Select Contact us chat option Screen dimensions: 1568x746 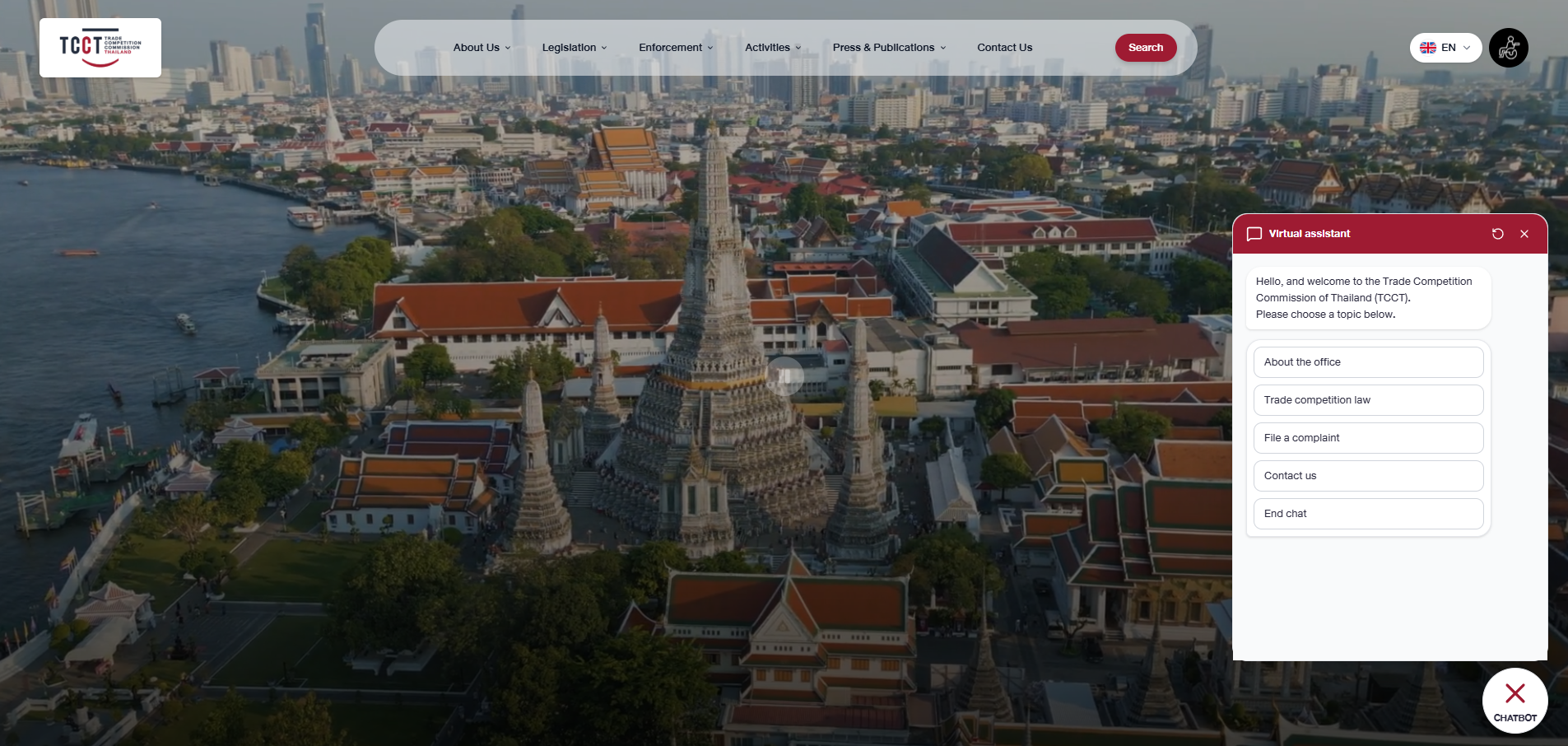[1368, 476]
